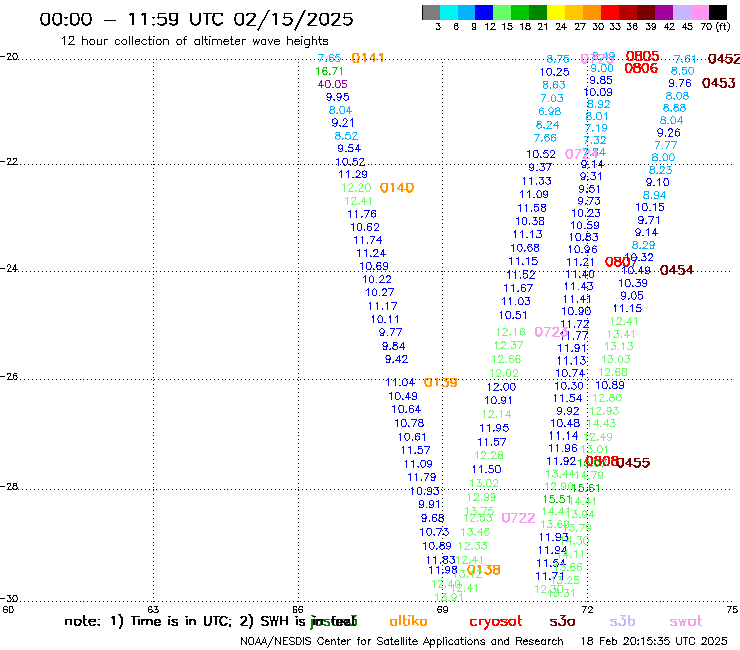The image size is (740, 650).
Task: Select the wave height reading 10.78
Action: pos(409,423)
